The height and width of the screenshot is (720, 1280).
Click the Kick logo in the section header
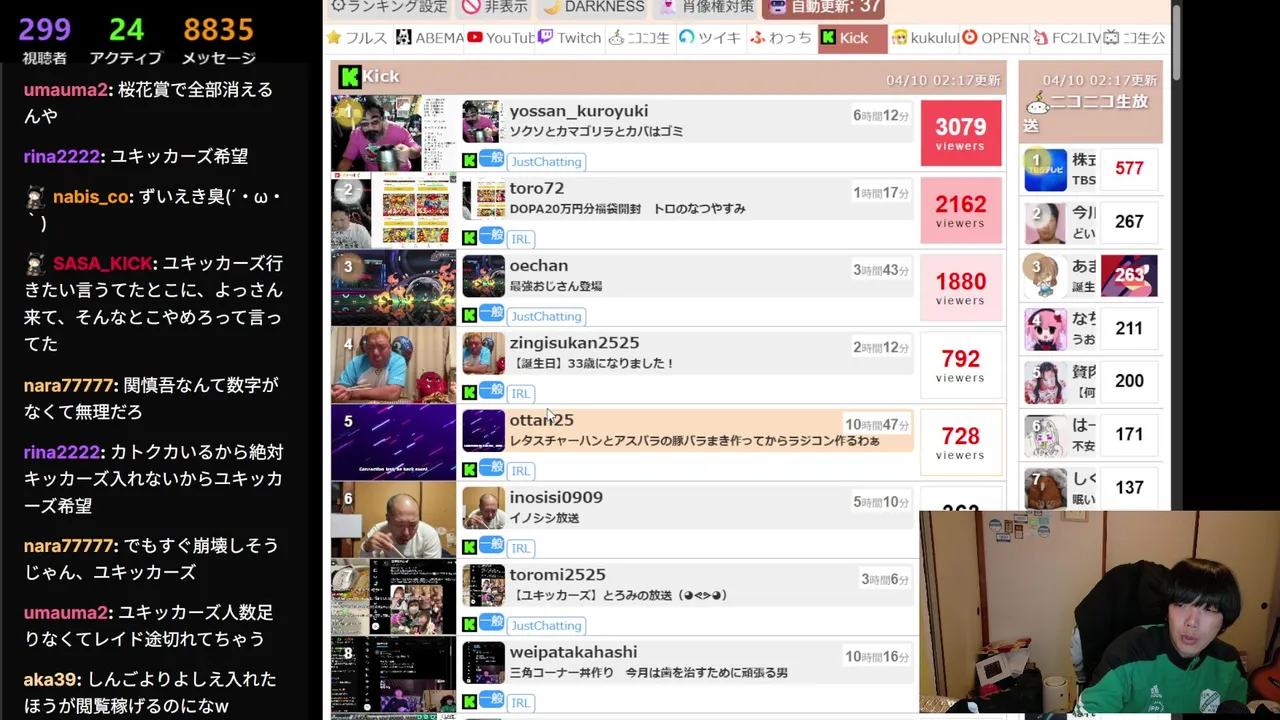[x=349, y=76]
